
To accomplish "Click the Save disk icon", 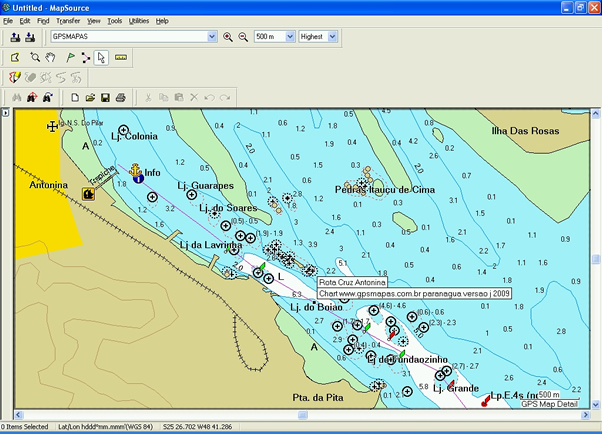I will [x=105, y=97].
